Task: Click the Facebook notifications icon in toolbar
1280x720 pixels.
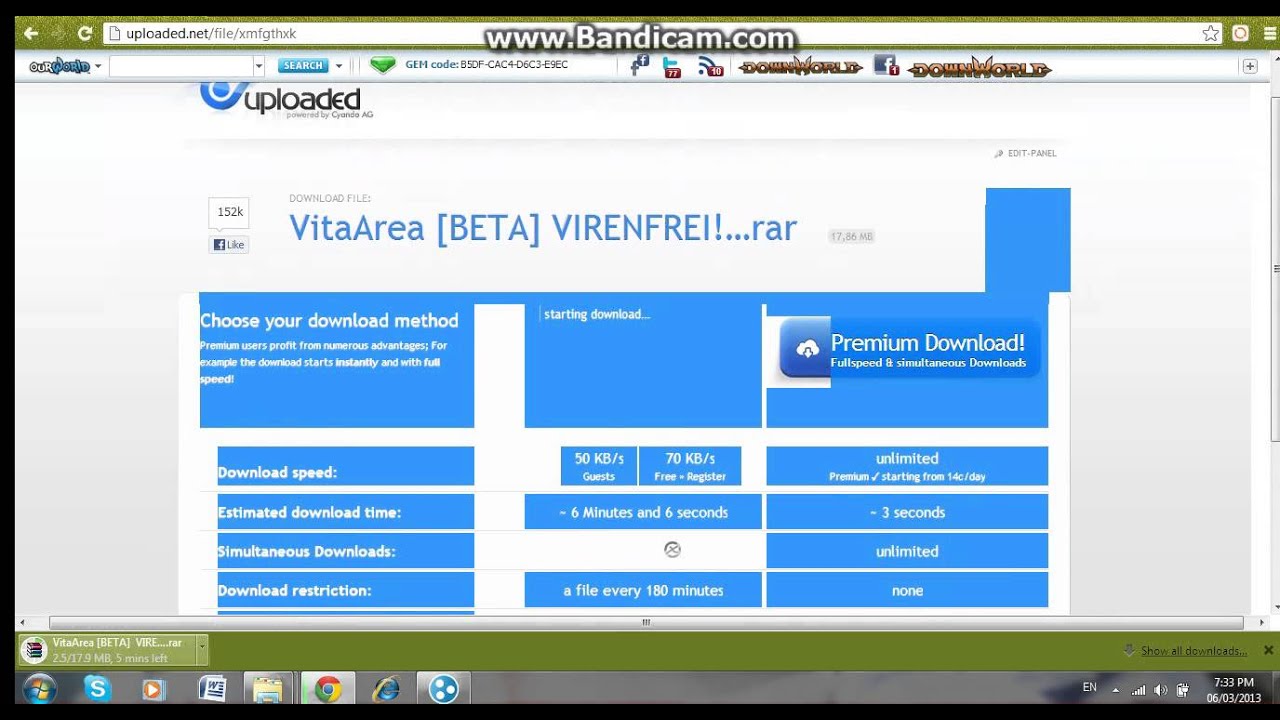Action: 886,67
